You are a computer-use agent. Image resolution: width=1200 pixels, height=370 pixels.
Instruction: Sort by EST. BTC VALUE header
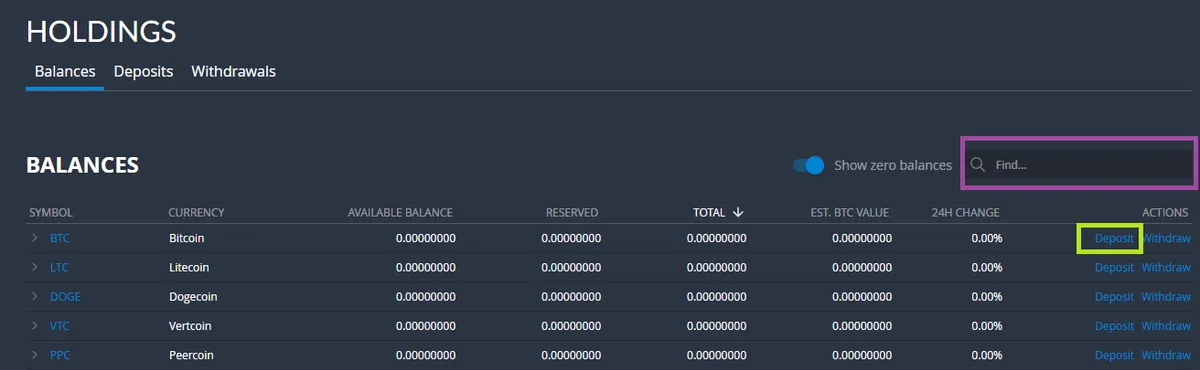tap(849, 212)
